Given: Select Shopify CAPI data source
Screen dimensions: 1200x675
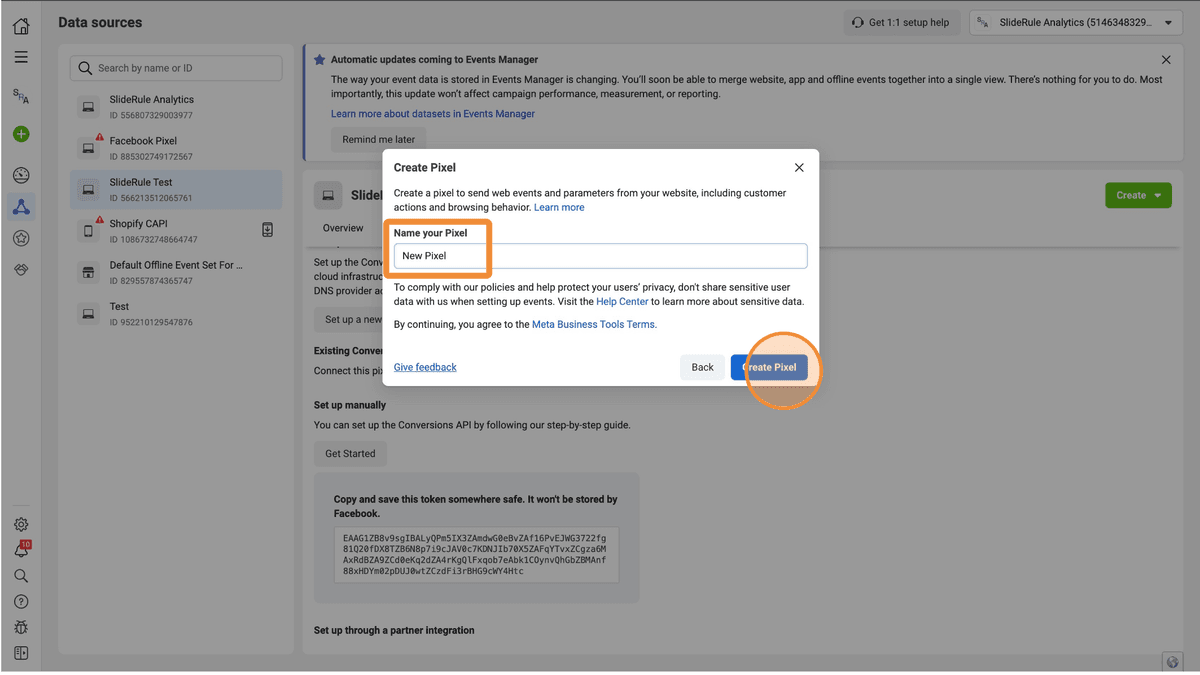Looking at the screenshot, I should point(176,231).
